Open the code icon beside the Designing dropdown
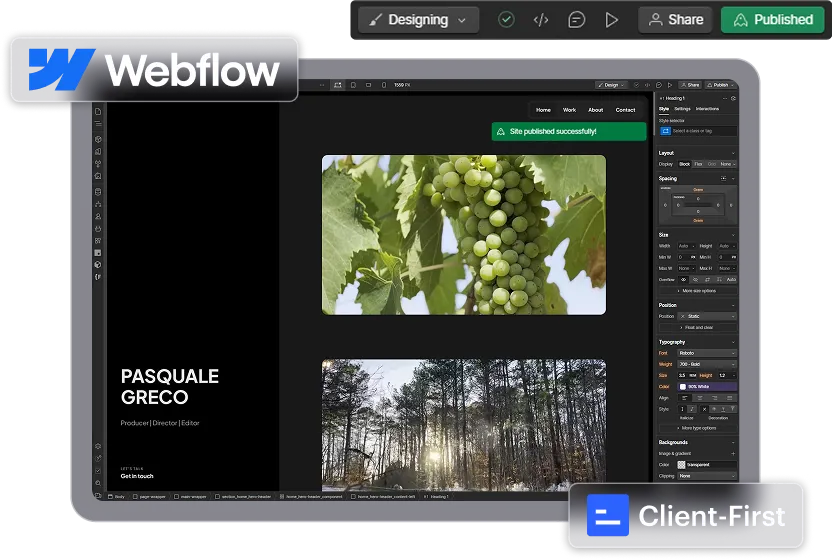Image resolution: width=833 pixels, height=560 pixels. click(x=541, y=20)
